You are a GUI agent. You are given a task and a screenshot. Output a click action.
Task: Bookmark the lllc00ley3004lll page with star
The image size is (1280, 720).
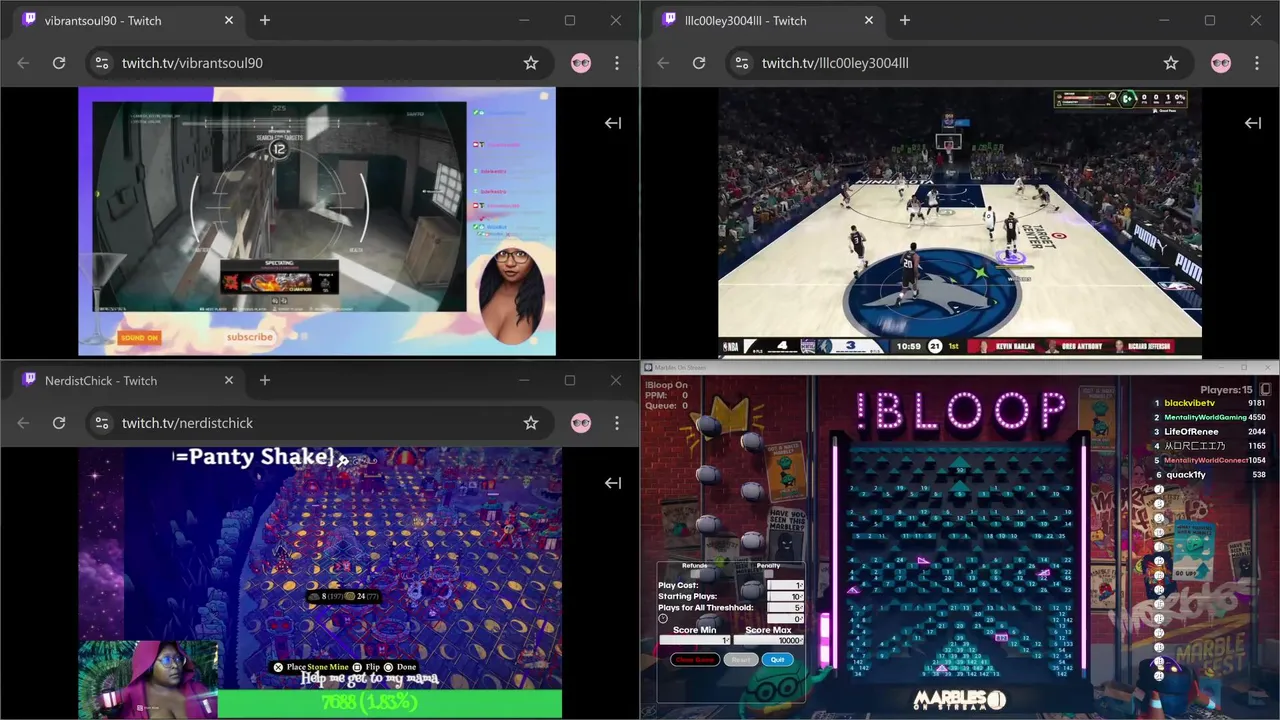[x=1171, y=63]
